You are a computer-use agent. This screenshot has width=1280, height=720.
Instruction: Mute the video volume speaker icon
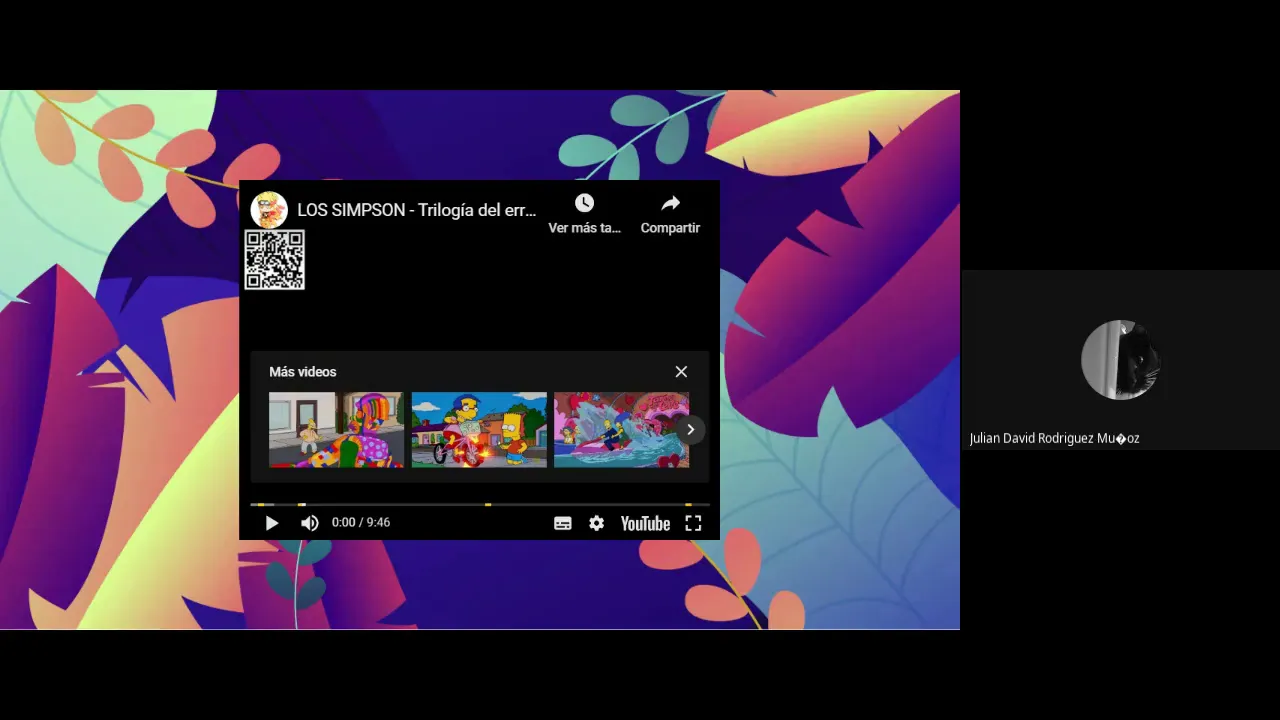(310, 523)
